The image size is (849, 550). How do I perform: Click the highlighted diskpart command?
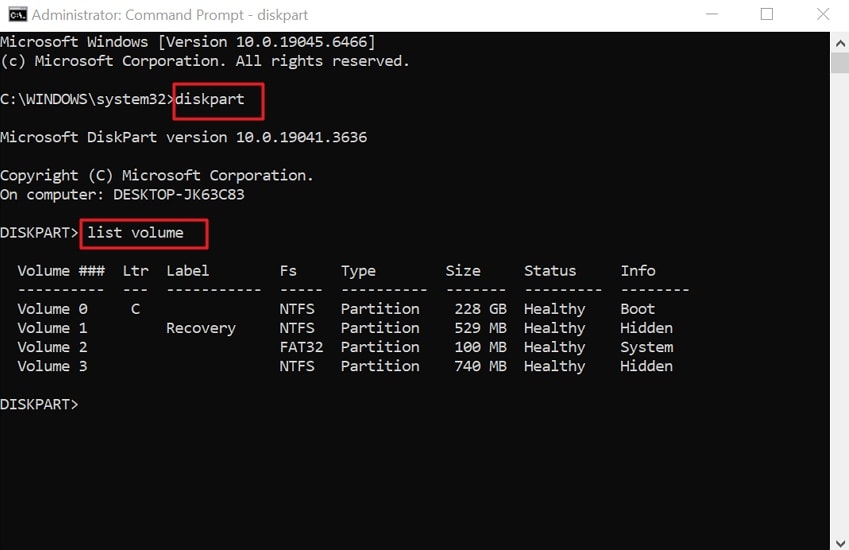[x=209, y=99]
